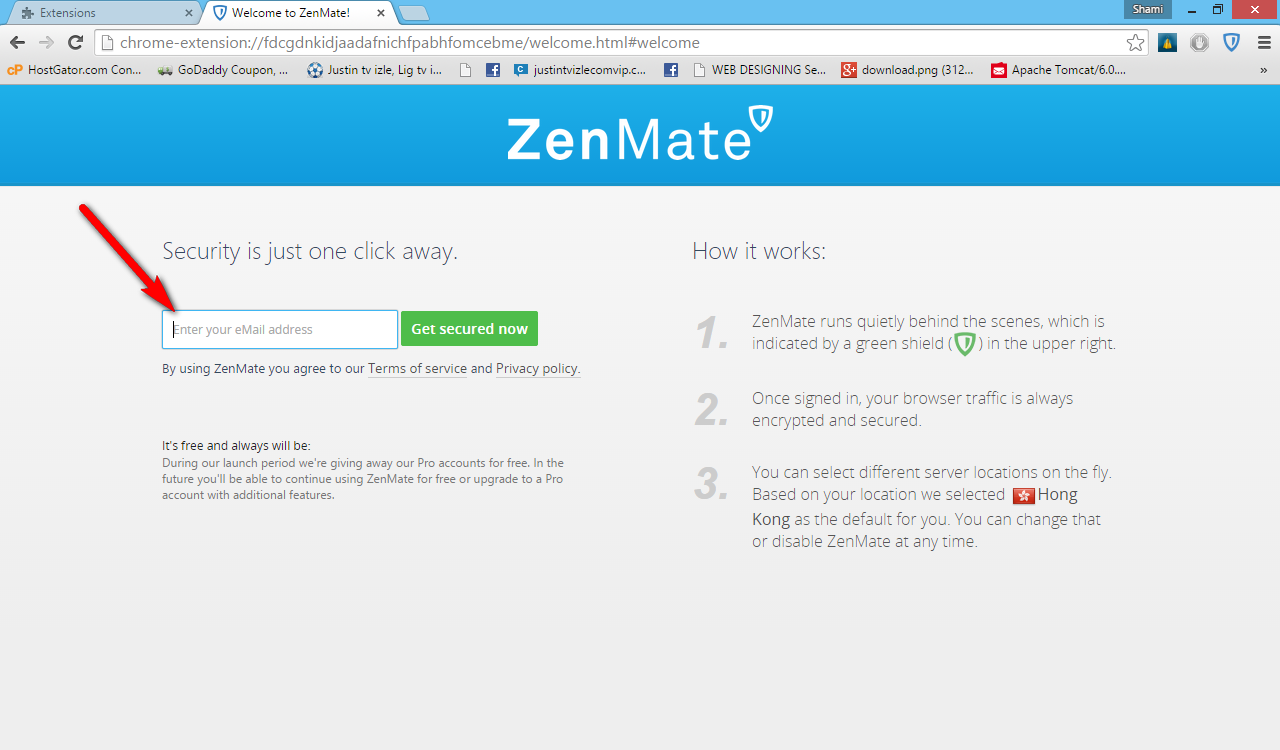Click the green shield icon in step 1
This screenshot has width=1280, height=750.
[964, 344]
